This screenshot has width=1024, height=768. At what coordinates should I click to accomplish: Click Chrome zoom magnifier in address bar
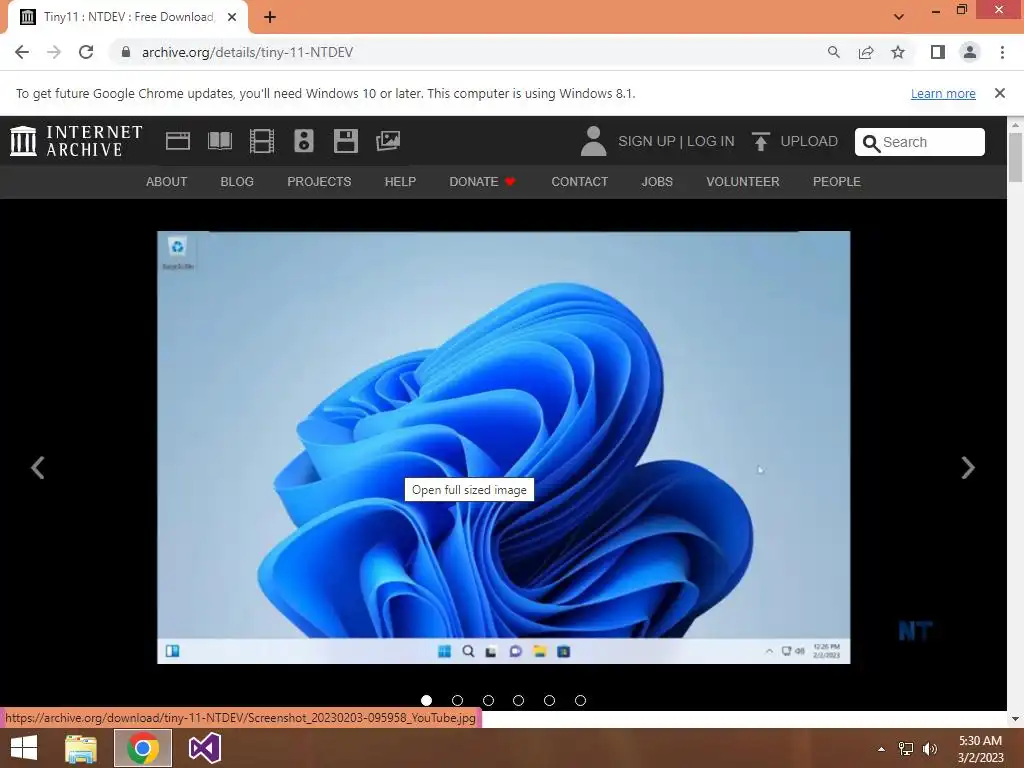coord(833,52)
